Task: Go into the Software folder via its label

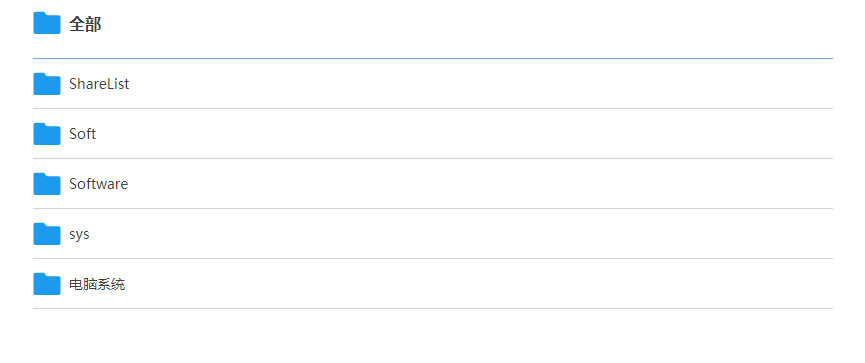Action: [x=98, y=184]
